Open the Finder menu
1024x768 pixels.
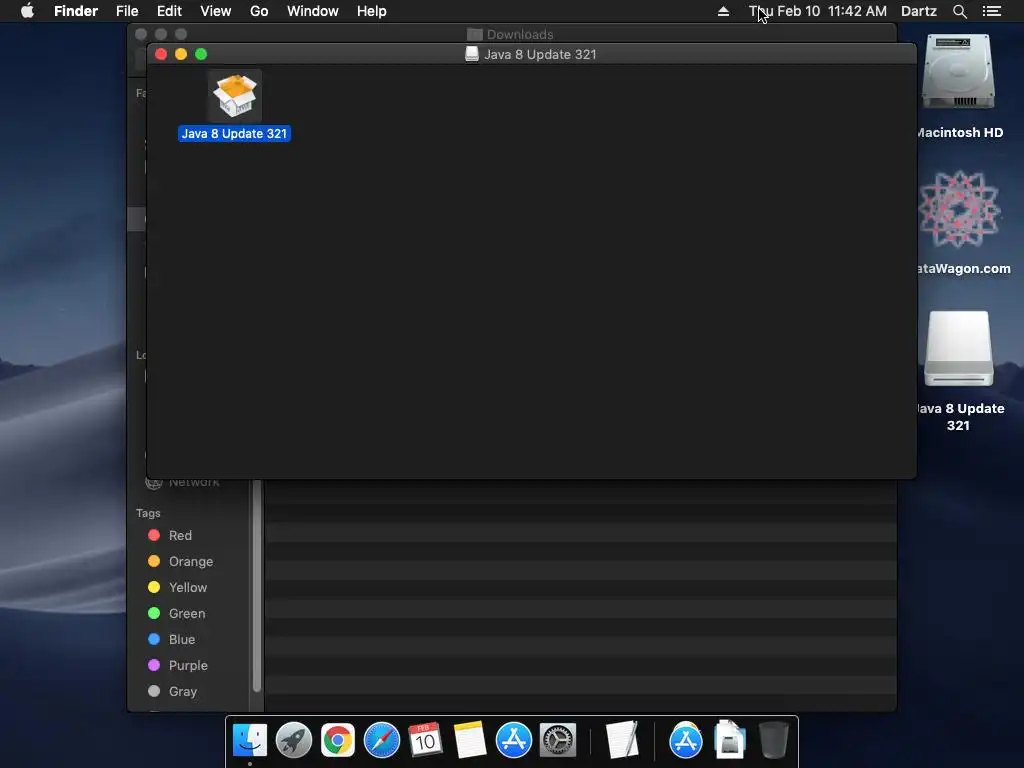pyautogui.click(x=76, y=11)
